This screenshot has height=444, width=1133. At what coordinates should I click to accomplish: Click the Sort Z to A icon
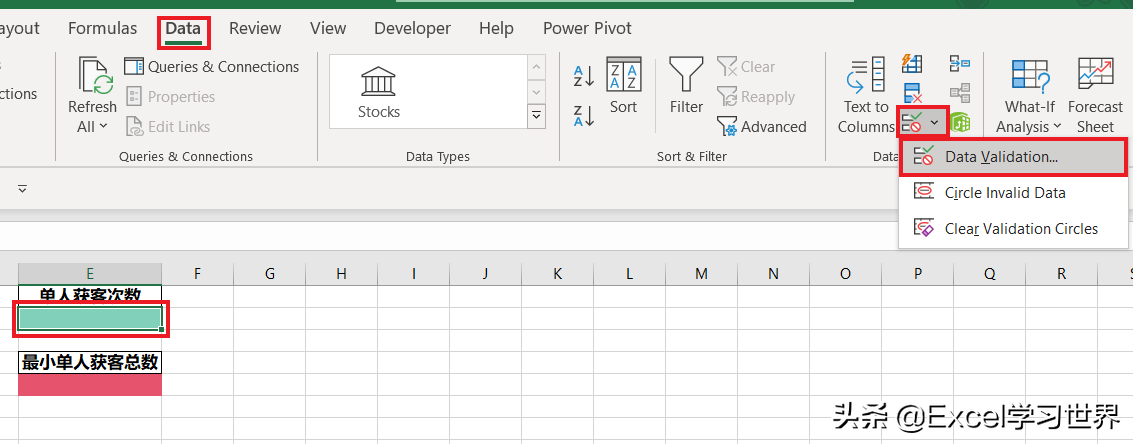584,115
